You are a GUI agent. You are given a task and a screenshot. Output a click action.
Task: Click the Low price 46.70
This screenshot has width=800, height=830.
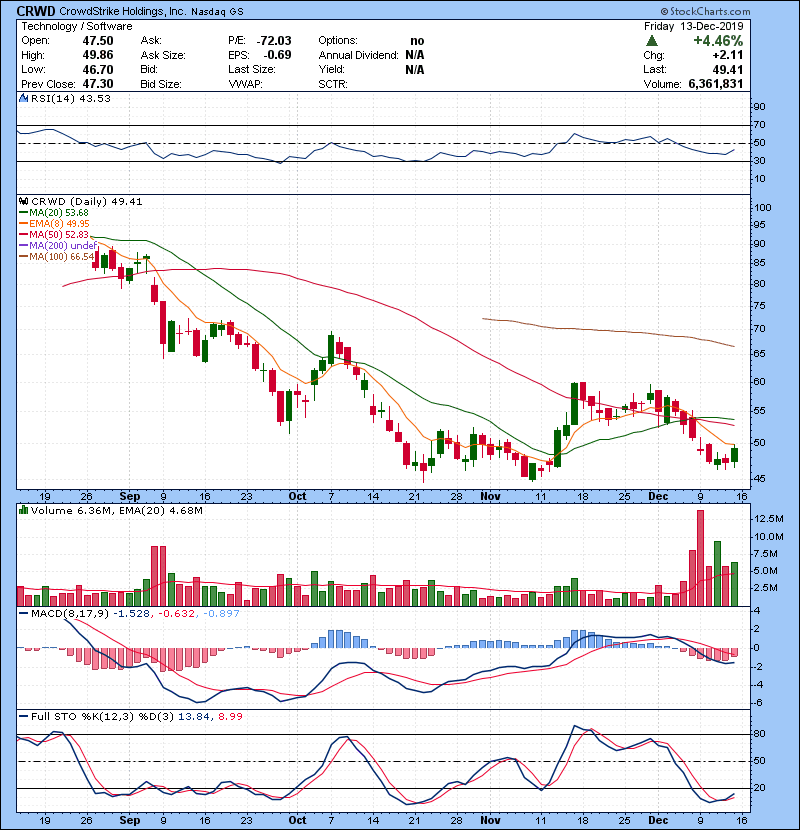tap(98, 69)
